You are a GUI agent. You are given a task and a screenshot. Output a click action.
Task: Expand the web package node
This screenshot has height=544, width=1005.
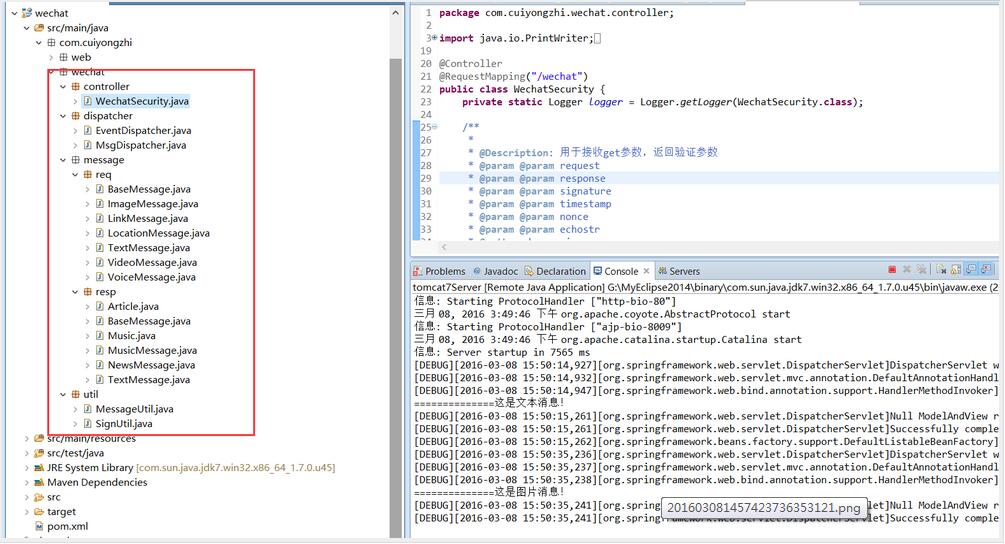click(51, 57)
